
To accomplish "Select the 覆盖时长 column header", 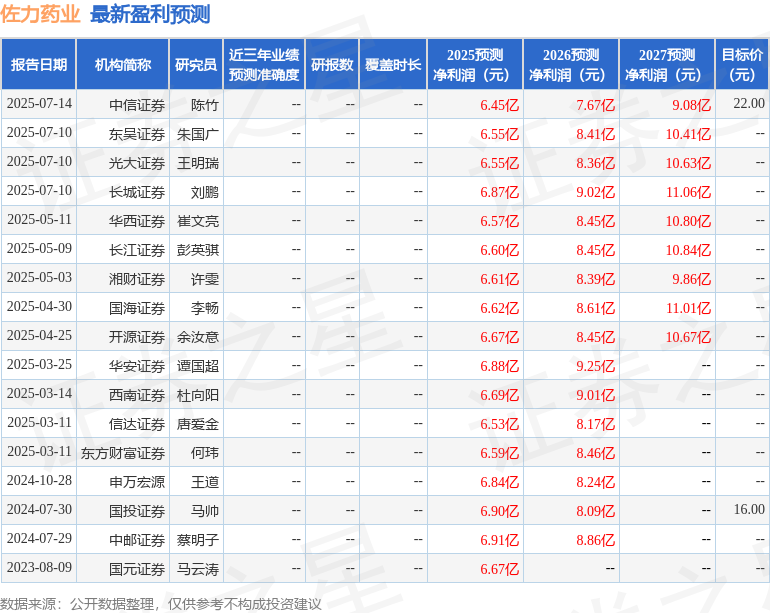I will 393,64.
